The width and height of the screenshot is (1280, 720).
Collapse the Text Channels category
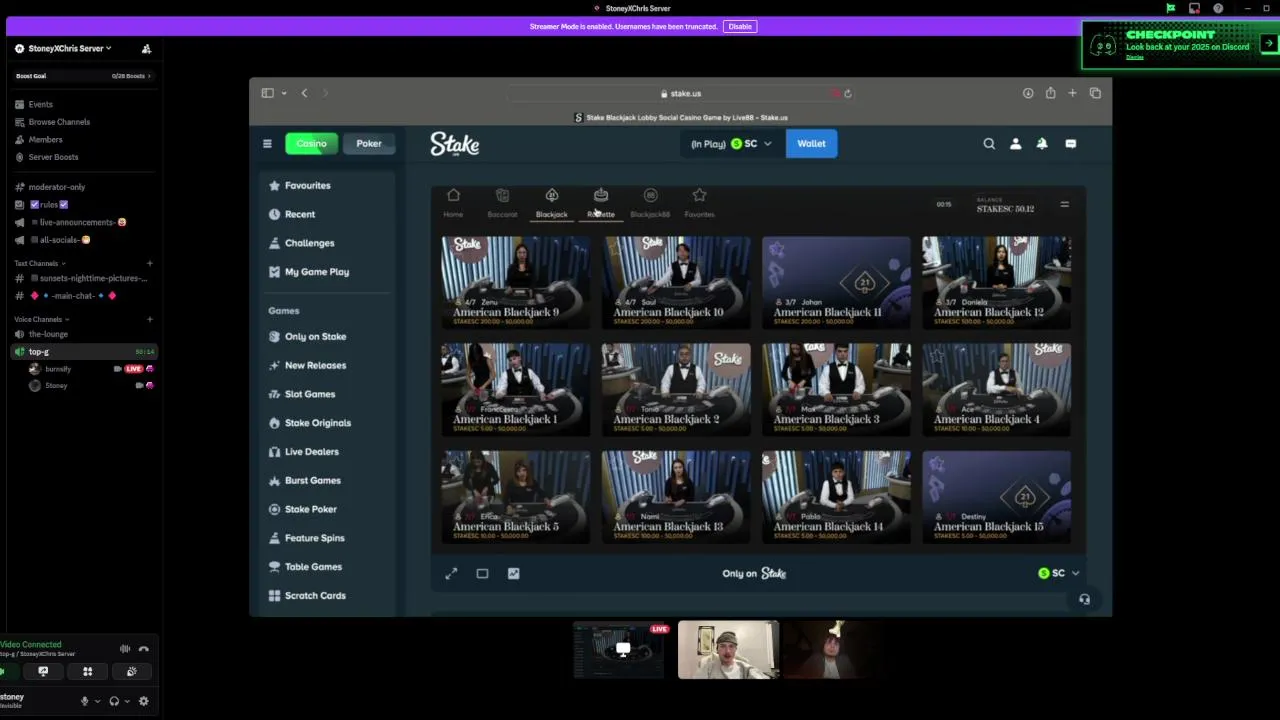[x=40, y=263]
